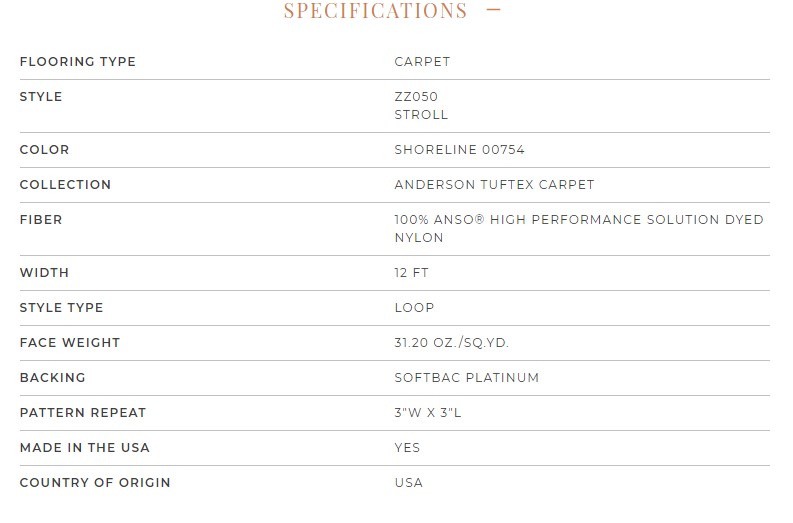Screen dimensions: 793x523
Task: Click the 3"W X 3"L pattern repeat
Action: 428,413
